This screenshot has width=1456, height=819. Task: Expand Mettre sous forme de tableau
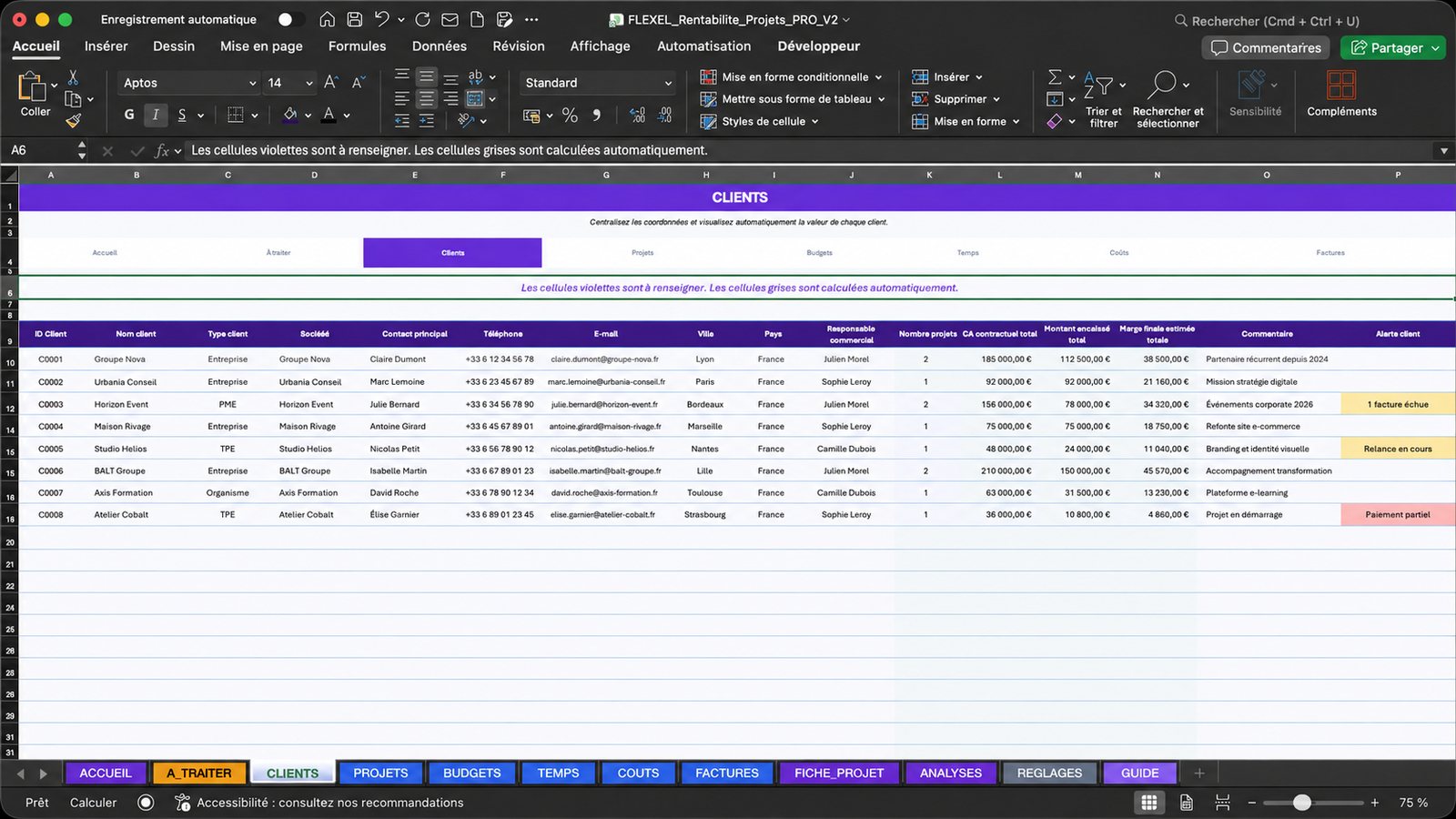pos(793,99)
